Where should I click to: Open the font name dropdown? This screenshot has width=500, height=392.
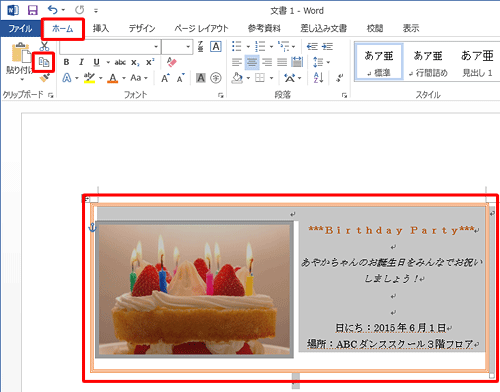[156, 46]
